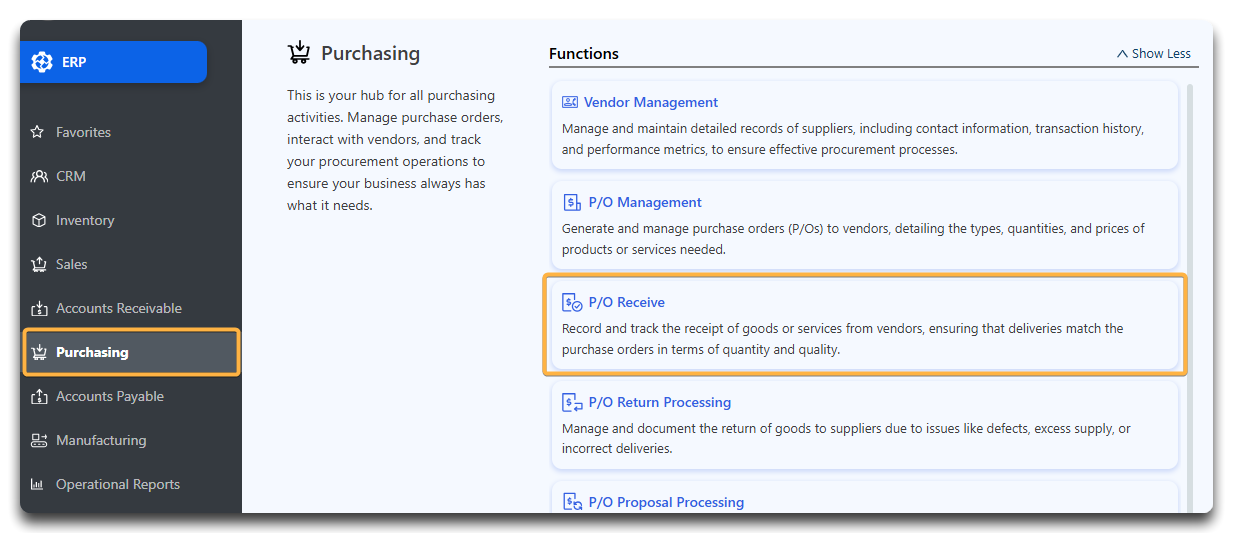Screen dimensions: 1233x533
Task: Click the Sales cart icon
Action: click(x=38, y=264)
